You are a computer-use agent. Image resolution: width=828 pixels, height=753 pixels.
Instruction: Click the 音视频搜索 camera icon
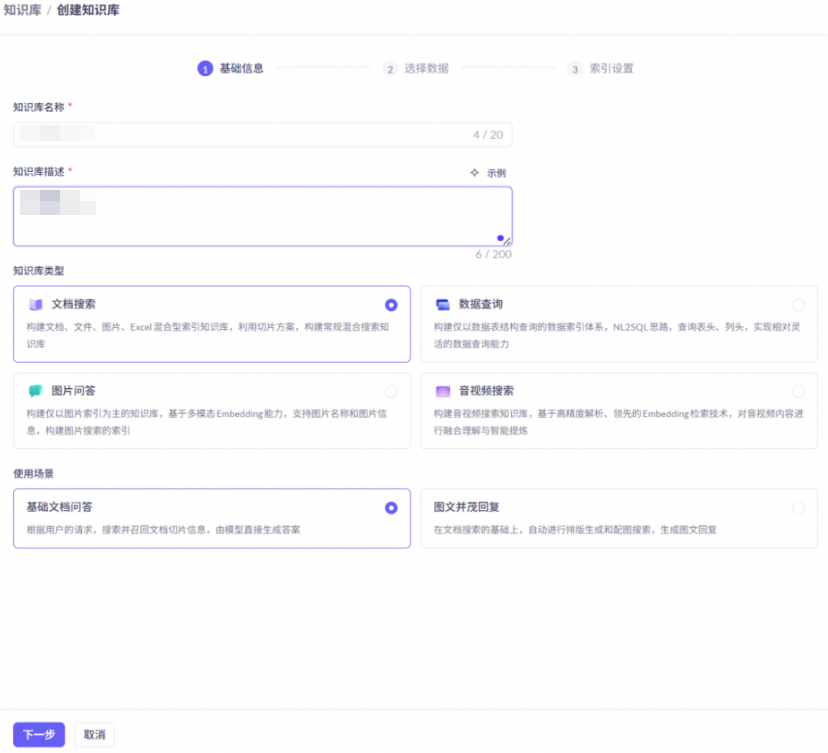[443, 391]
